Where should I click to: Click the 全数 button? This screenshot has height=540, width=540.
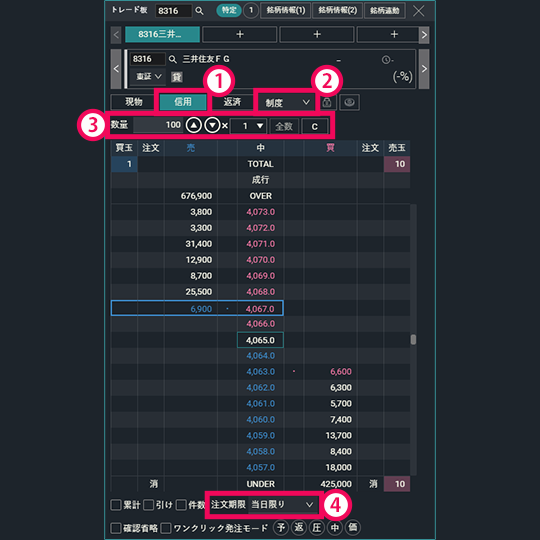pos(284,126)
